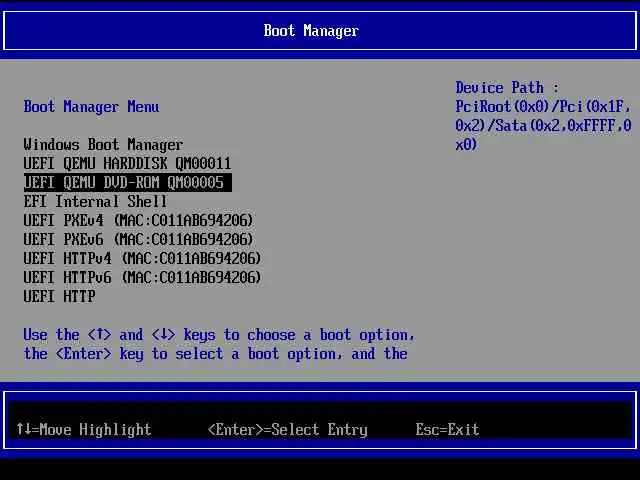Select Windows Boot Manager entry

pyautogui.click(x=103, y=144)
